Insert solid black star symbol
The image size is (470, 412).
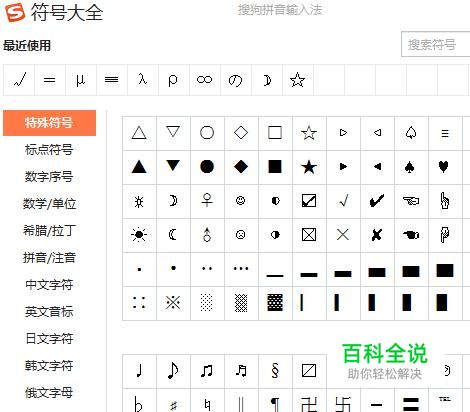(x=309, y=167)
